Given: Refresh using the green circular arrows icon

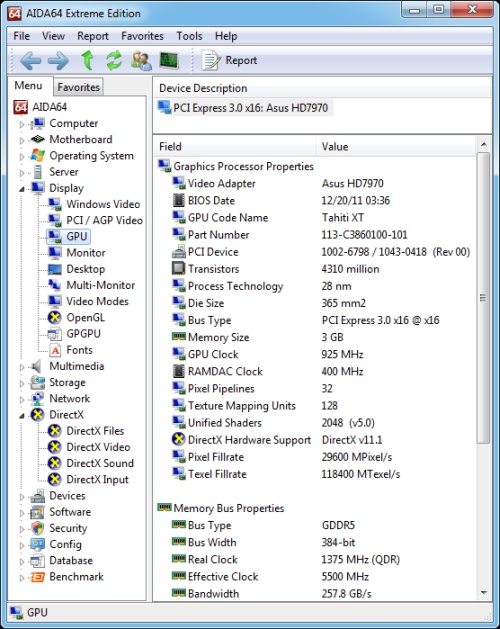Looking at the screenshot, I should [114, 60].
